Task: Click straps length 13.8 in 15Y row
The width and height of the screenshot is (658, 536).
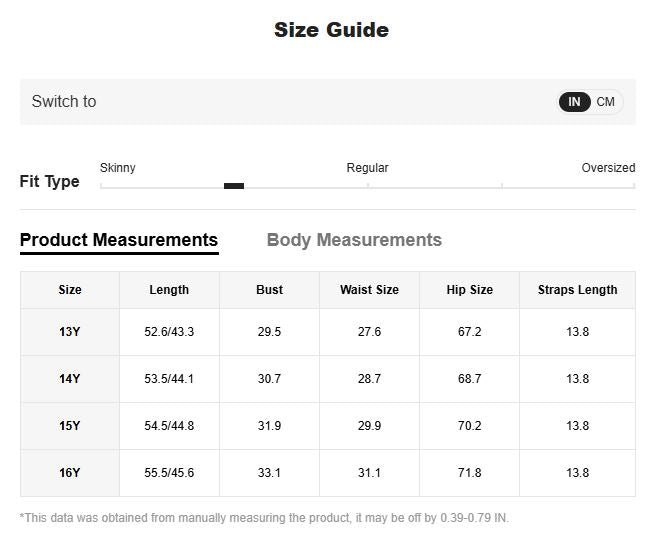Action: [x=577, y=426]
